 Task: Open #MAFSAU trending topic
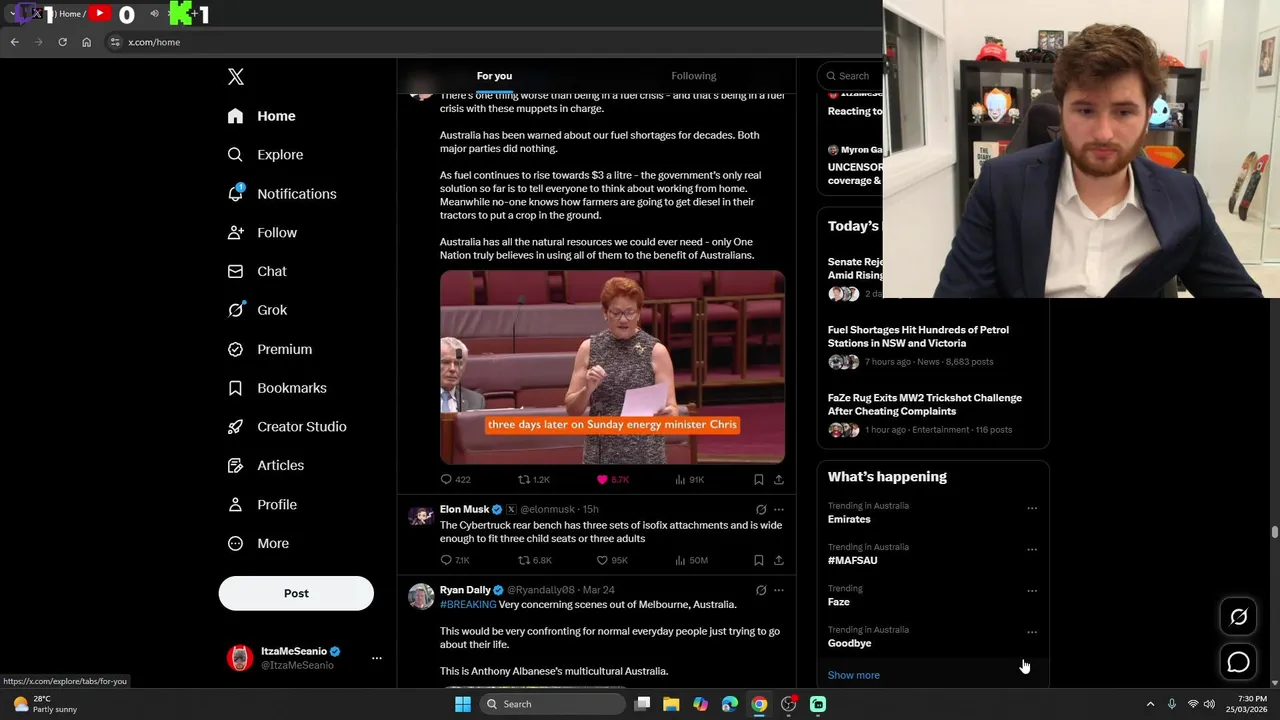(852, 561)
